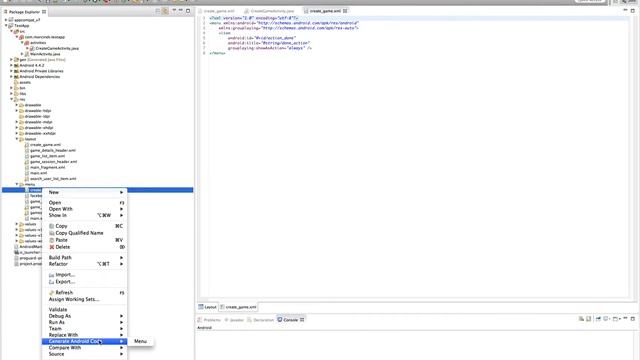
Task: Click red Delete X icon
Action: [x=51, y=247]
